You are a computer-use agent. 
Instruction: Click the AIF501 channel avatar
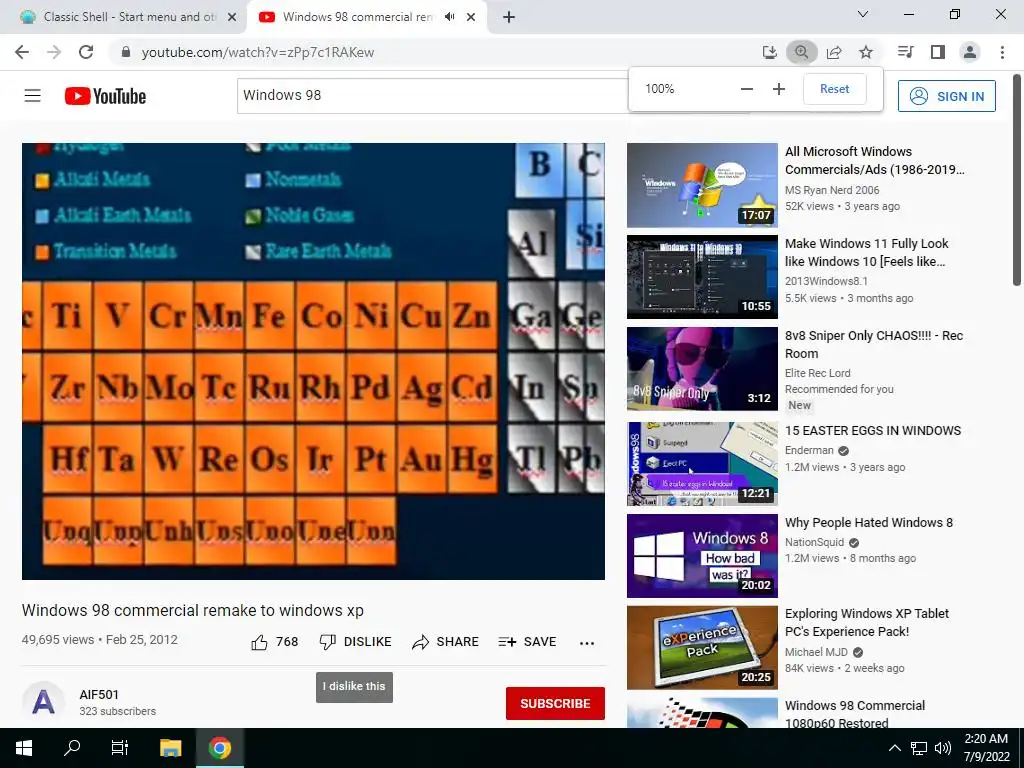coord(43,702)
